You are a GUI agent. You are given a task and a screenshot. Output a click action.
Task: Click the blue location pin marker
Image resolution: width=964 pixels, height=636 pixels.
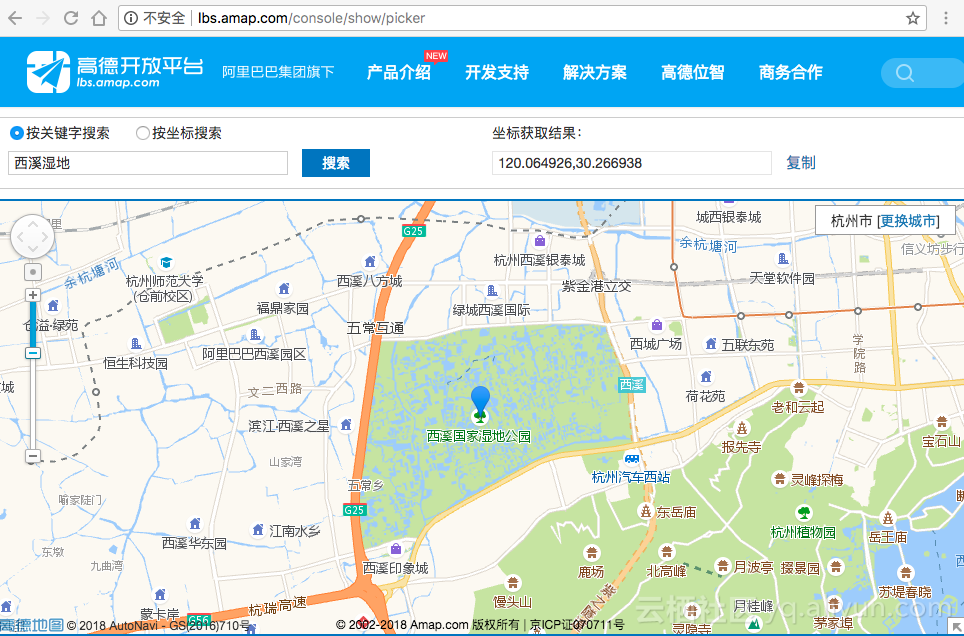click(x=481, y=400)
